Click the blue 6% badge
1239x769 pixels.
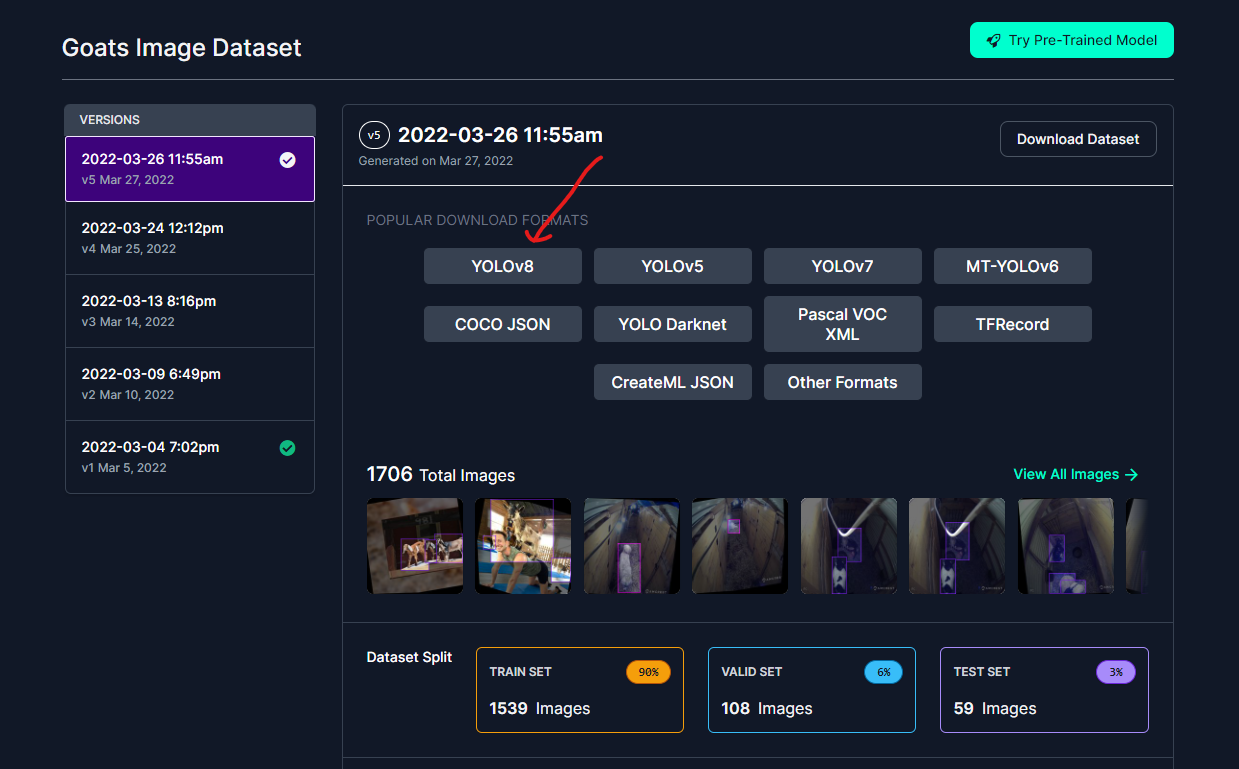pos(884,672)
